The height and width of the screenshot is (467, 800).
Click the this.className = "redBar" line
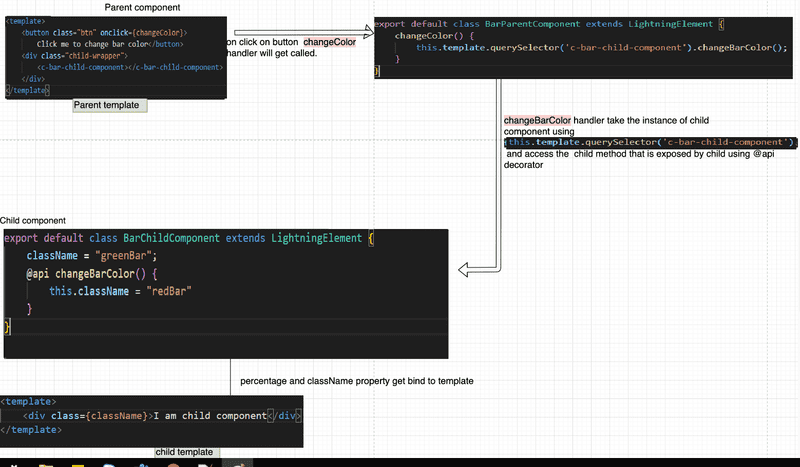pyautogui.click(x=120, y=291)
